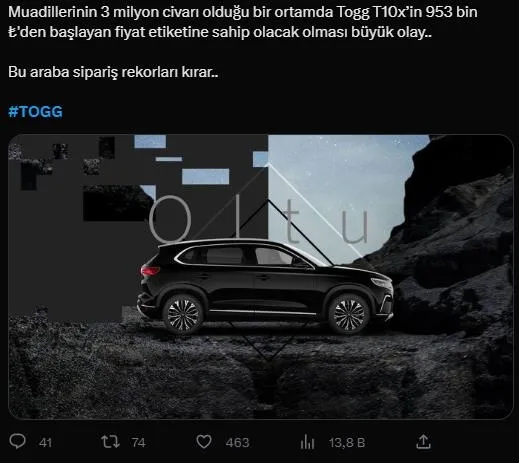519x463 pixels.
Task: Click the like count 463
Action: (x=237, y=443)
